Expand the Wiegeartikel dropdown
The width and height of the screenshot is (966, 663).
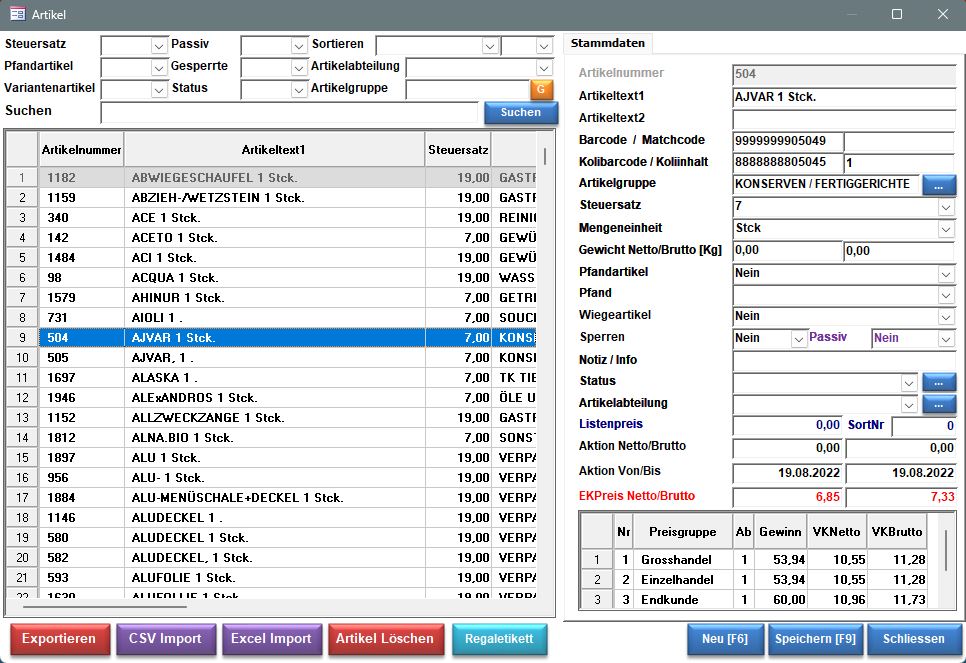(946, 316)
